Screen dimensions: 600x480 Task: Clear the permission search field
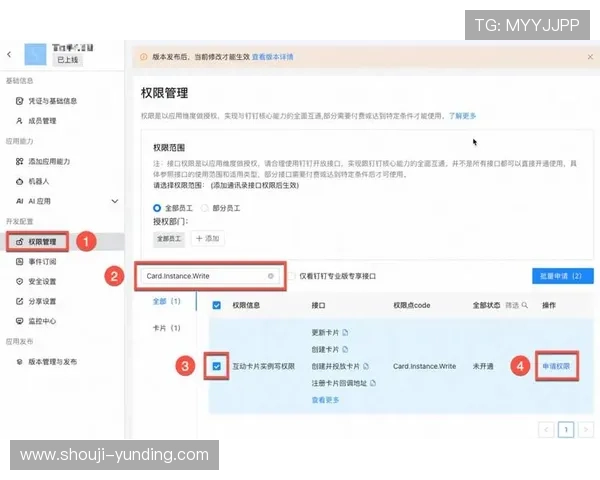click(x=271, y=276)
